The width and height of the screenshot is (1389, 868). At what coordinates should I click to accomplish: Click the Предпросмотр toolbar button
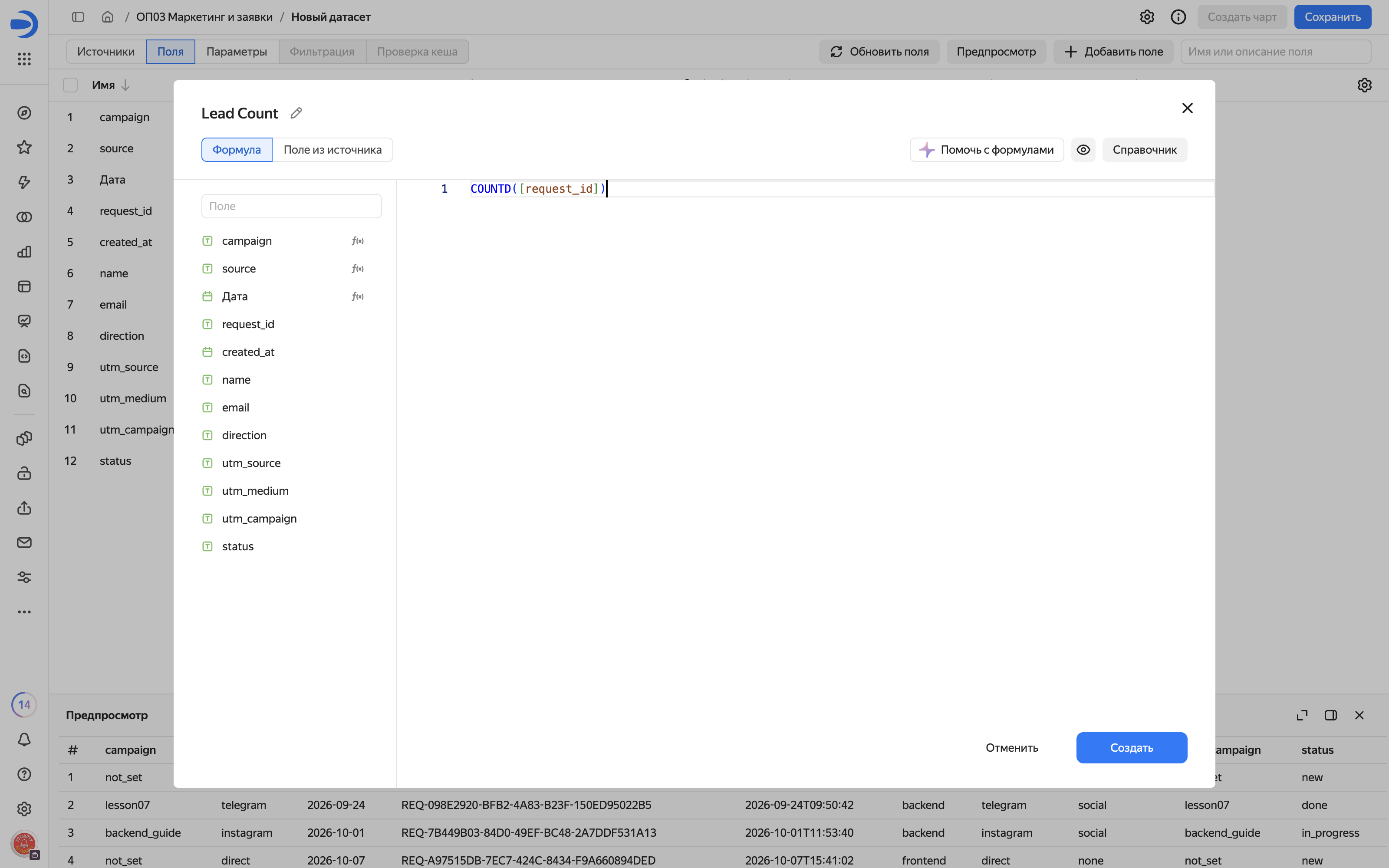[996, 52]
